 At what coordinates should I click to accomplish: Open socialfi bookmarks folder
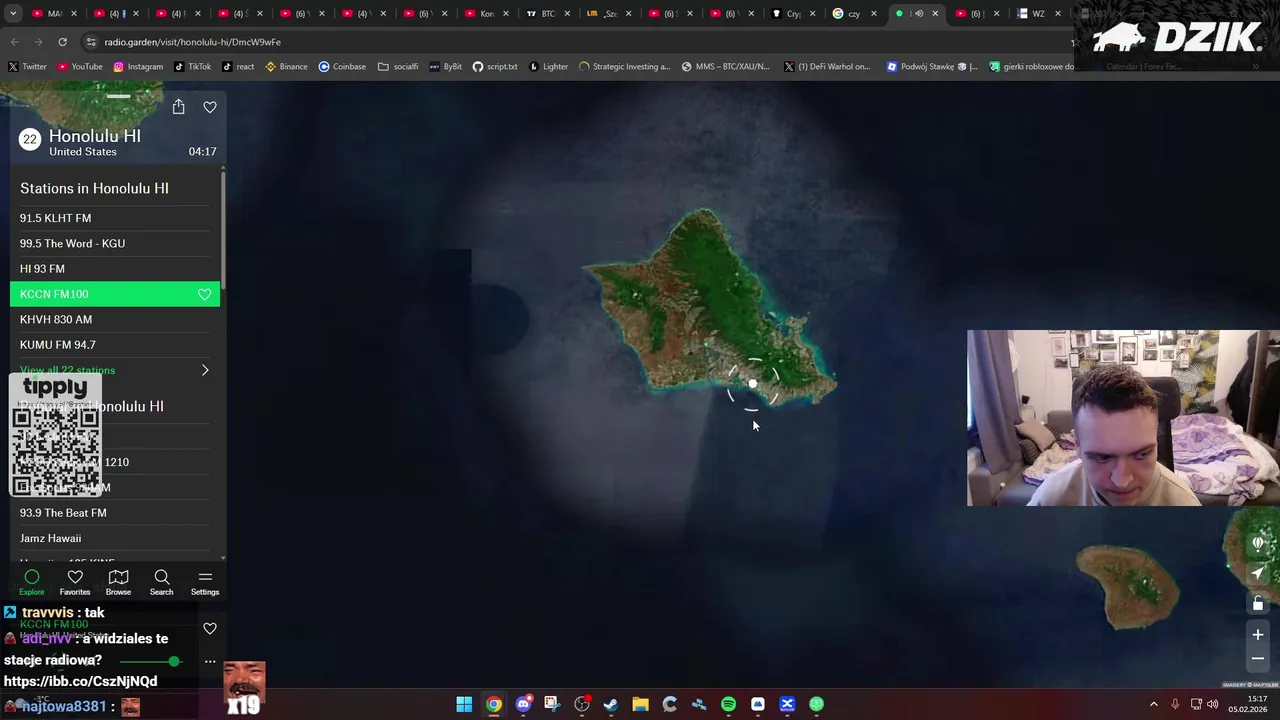point(398,66)
